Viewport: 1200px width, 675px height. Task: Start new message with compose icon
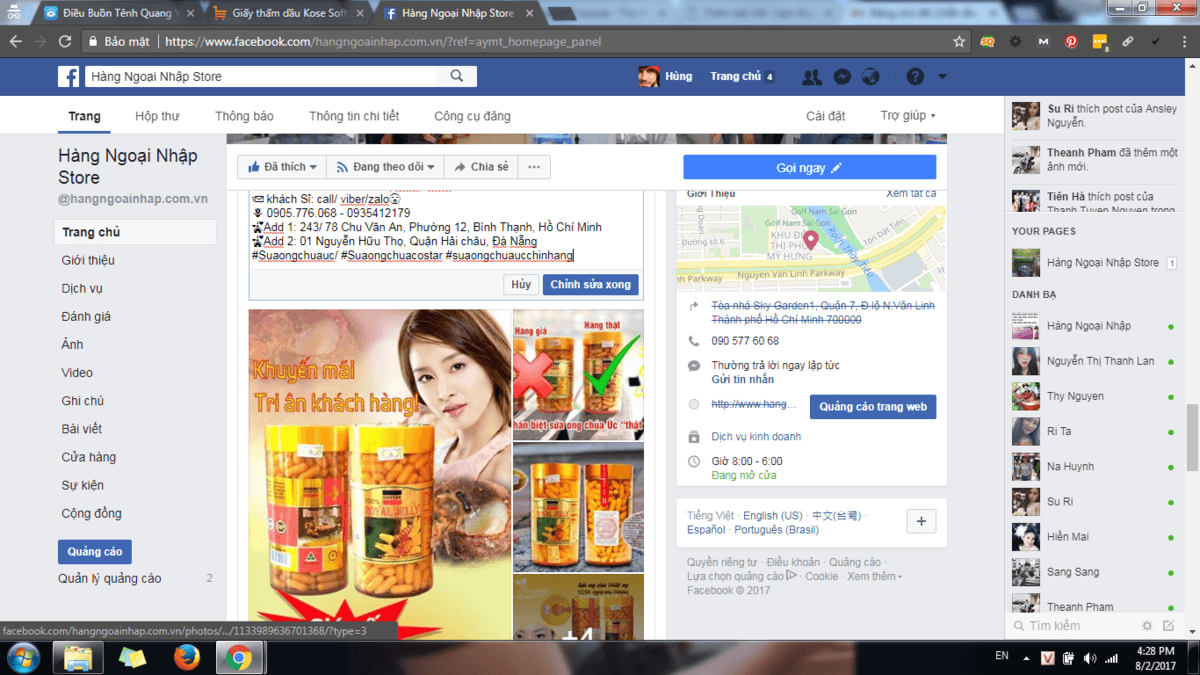1170,626
